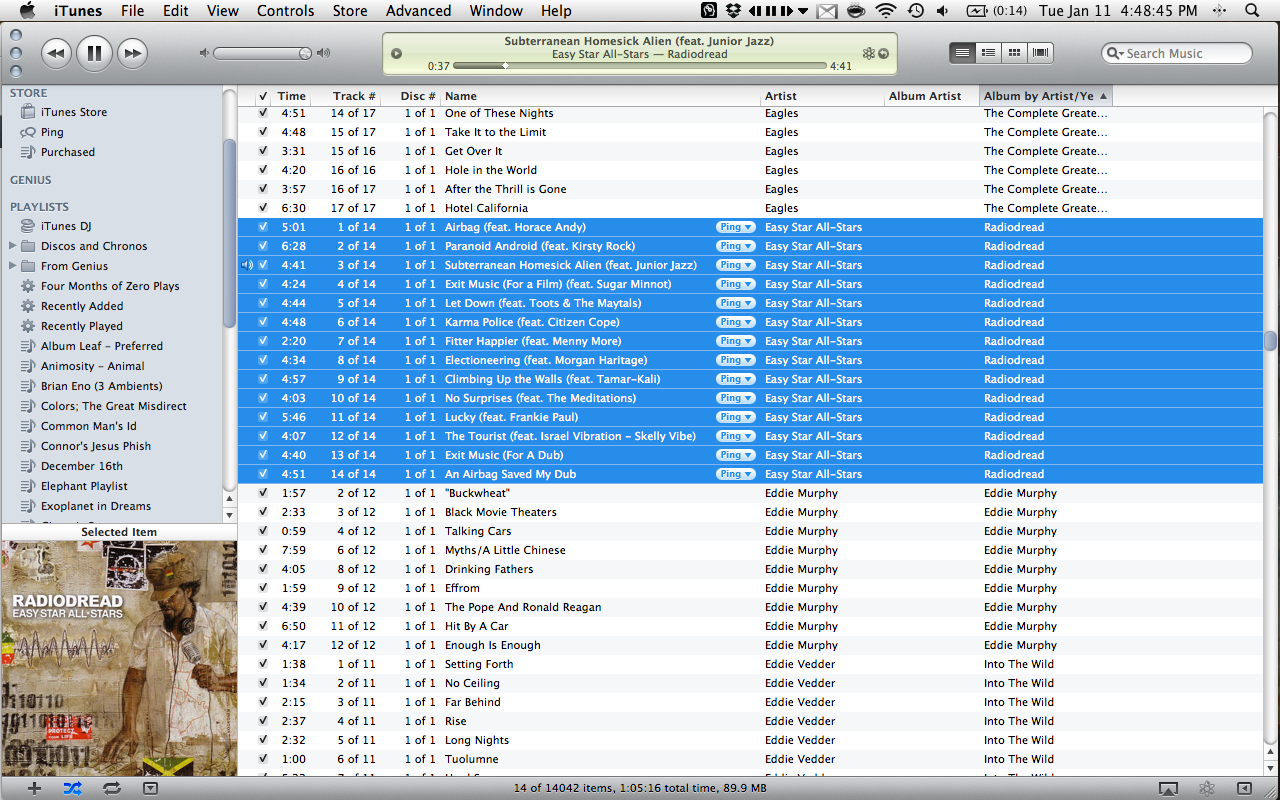Screen dimensions: 1280x800
Task: Sort by the Artist column header
Action: [820, 96]
